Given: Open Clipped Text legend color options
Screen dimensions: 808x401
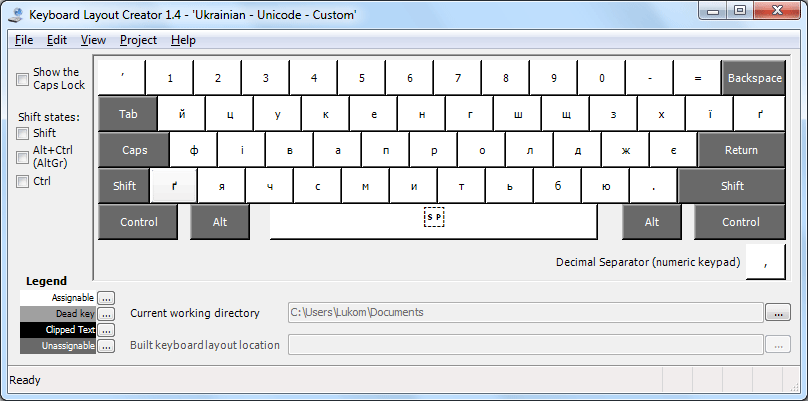Looking at the screenshot, I should [106, 329].
